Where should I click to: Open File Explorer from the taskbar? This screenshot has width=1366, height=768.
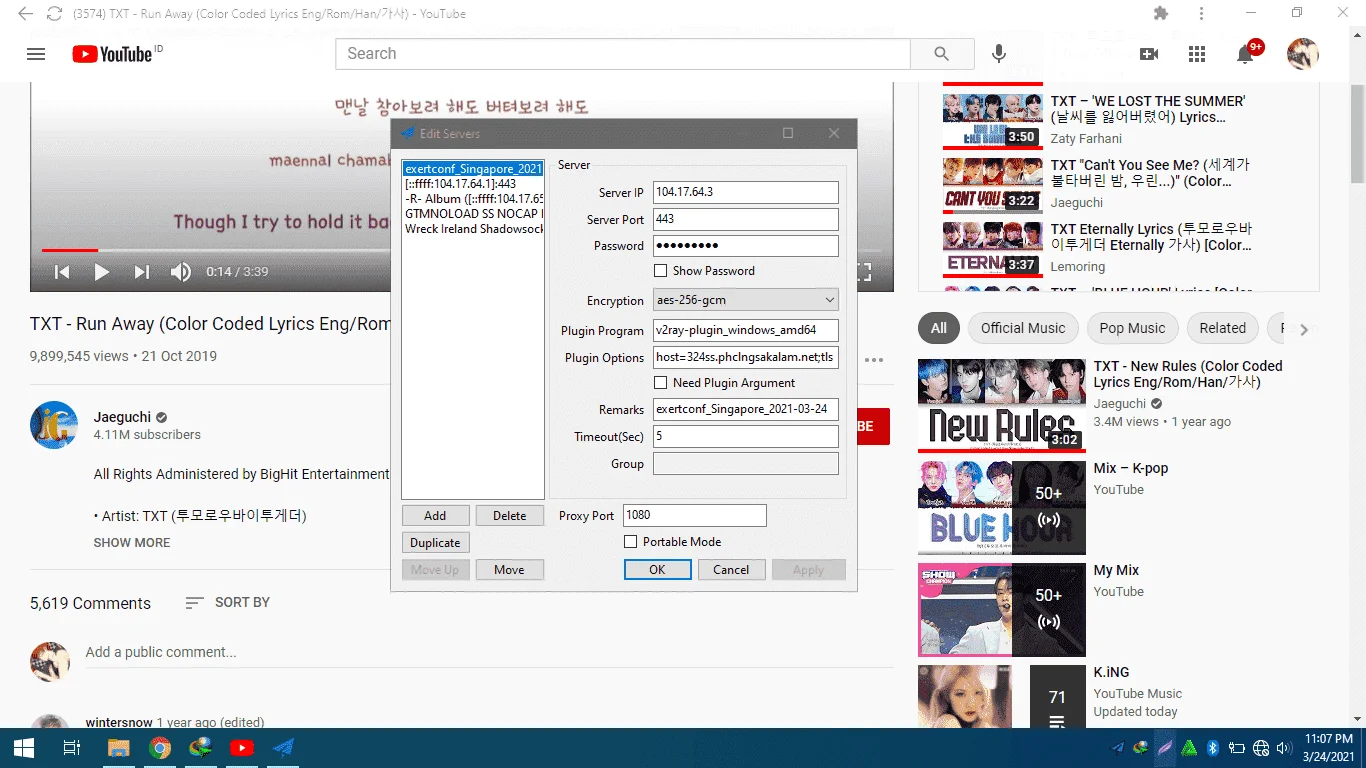118,748
